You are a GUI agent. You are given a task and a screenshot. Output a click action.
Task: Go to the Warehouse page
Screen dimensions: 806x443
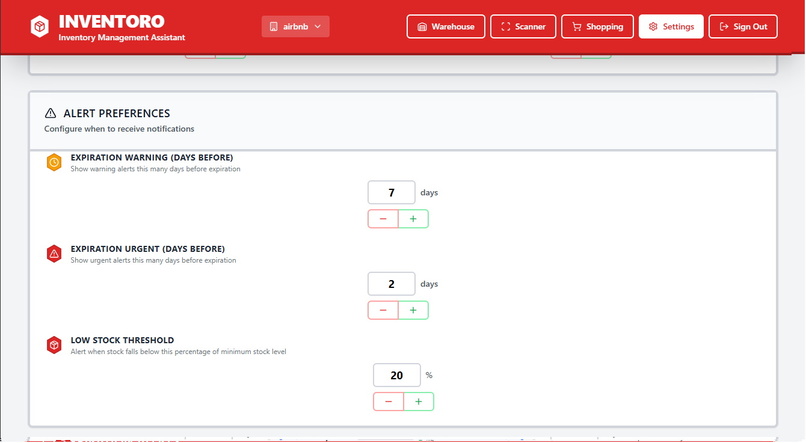(446, 27)
